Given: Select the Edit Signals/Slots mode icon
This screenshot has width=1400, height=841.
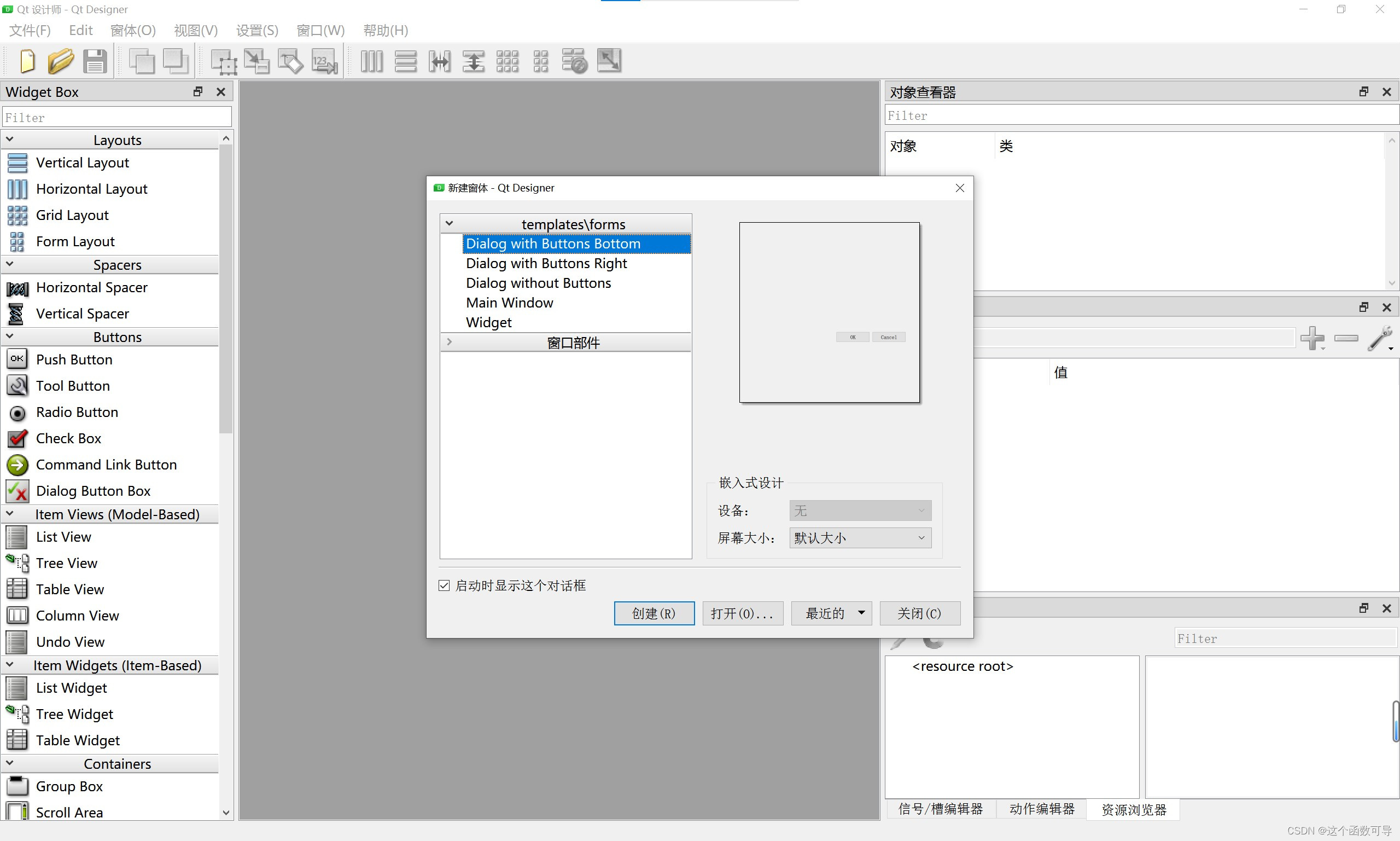Looking at the screenshot, I should (x=257, y=61).
